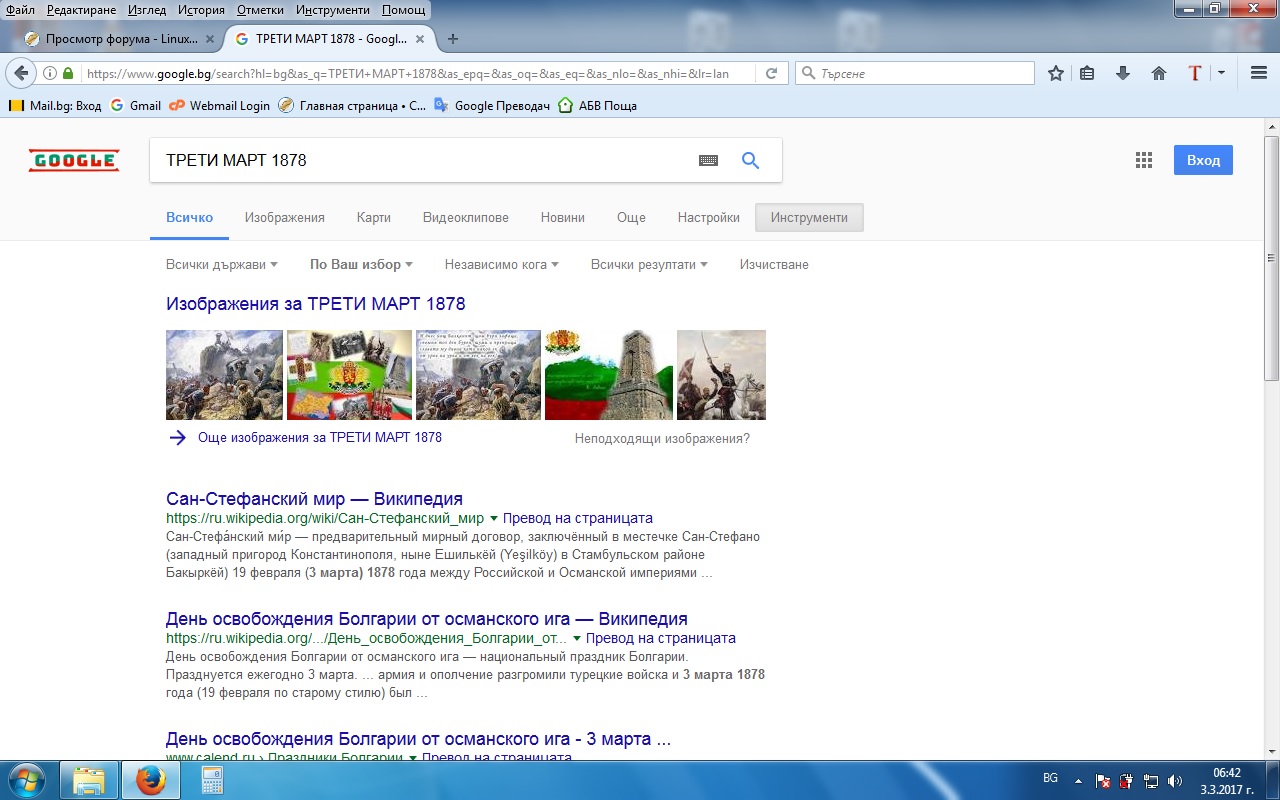
Task: Click the Firefox taskbar icon
Action: [150, 780]
